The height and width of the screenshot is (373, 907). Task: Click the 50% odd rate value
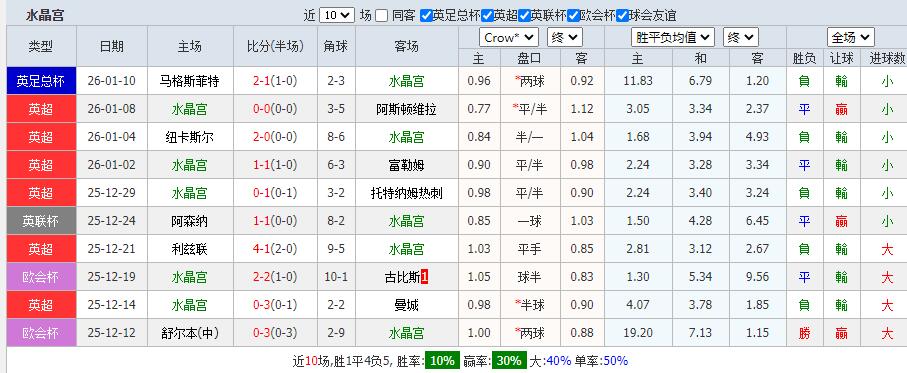pyautogui.click(x=614, y=361)
